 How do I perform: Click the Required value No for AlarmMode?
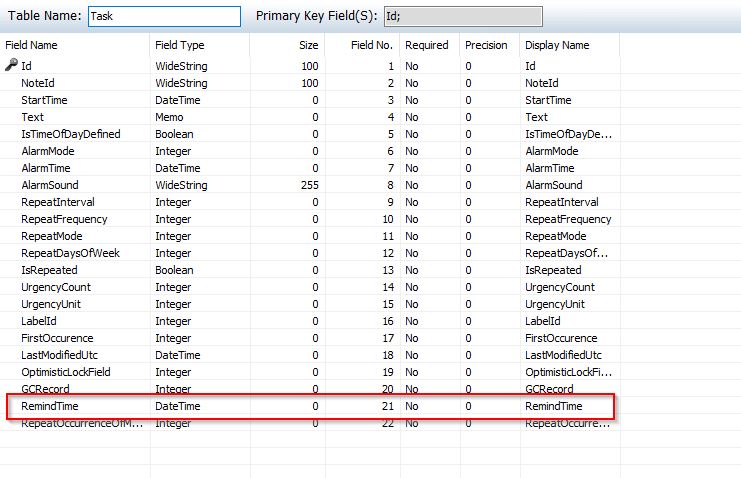pyautogui.click(x=412, y=151)
